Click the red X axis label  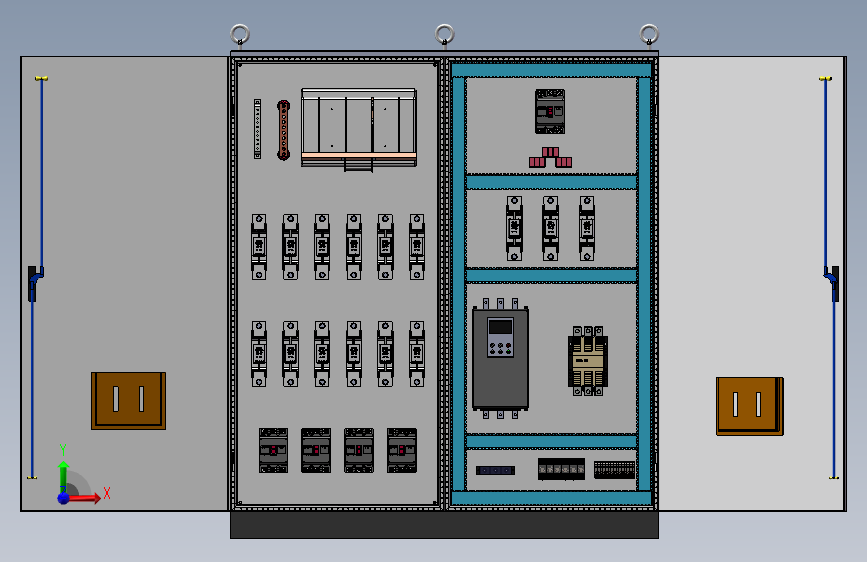[x=107, y=493]
